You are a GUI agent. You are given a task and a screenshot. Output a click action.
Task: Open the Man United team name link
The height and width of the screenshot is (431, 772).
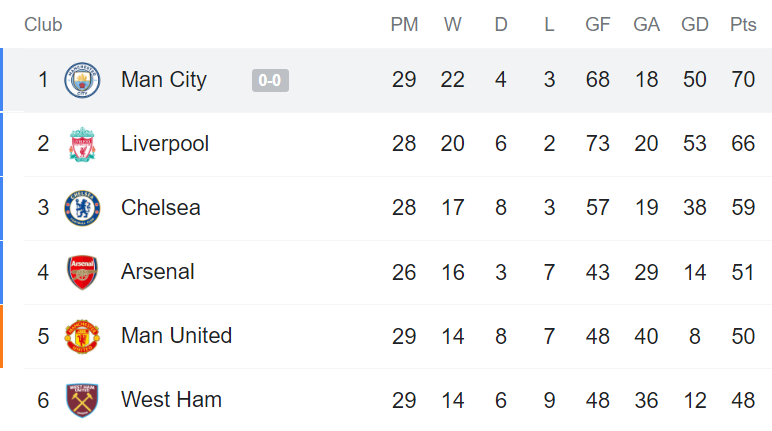pyautogui.click(x=176, y=336)
